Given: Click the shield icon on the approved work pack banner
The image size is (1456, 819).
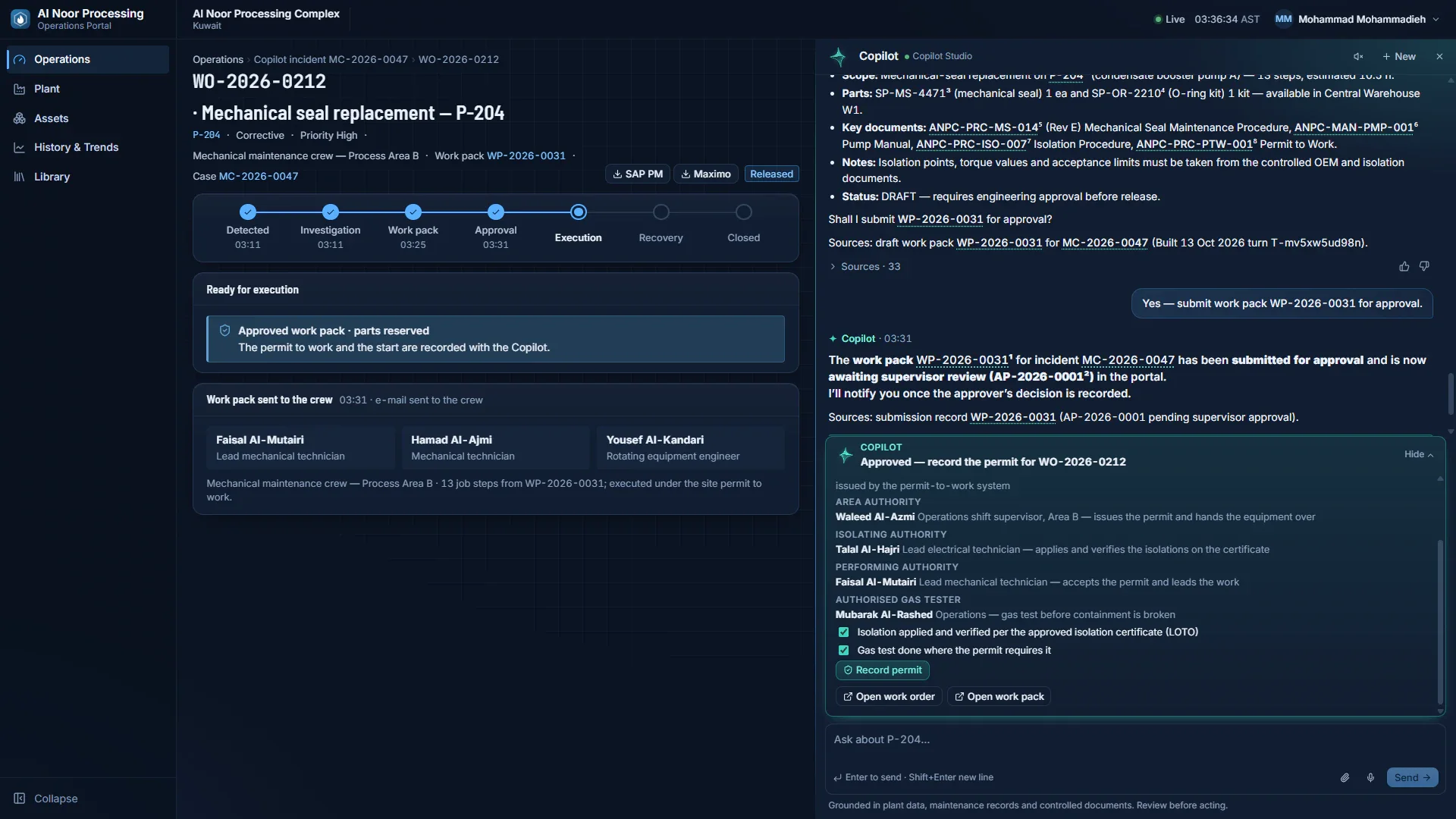Looking at the screenshot, I should (x=224, y=331).
